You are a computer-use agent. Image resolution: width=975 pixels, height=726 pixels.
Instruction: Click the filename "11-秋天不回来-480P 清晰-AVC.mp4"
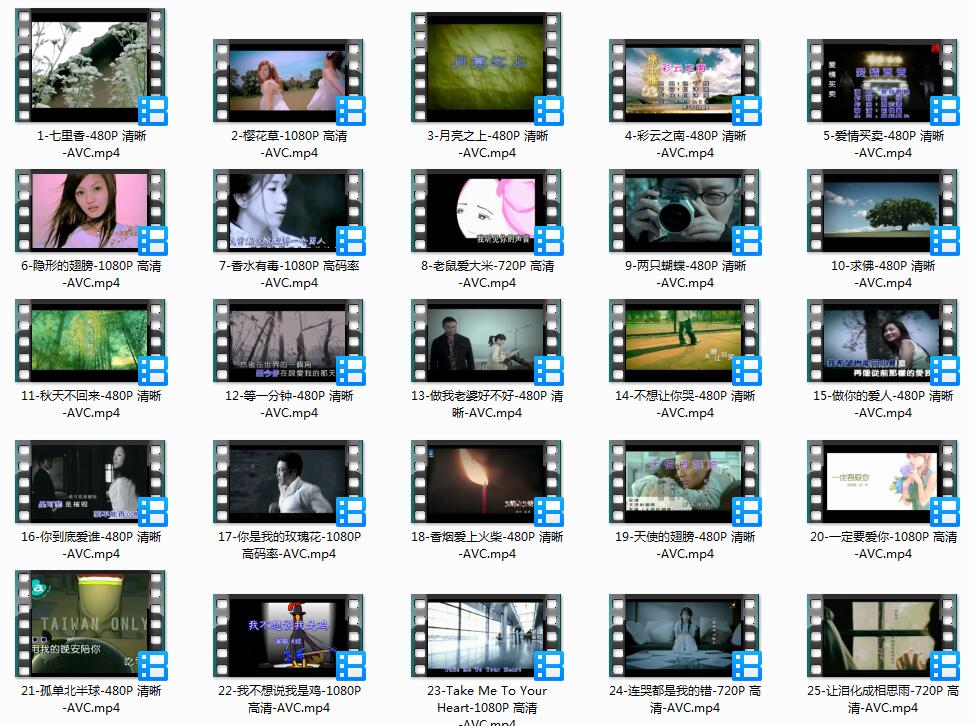91,404
